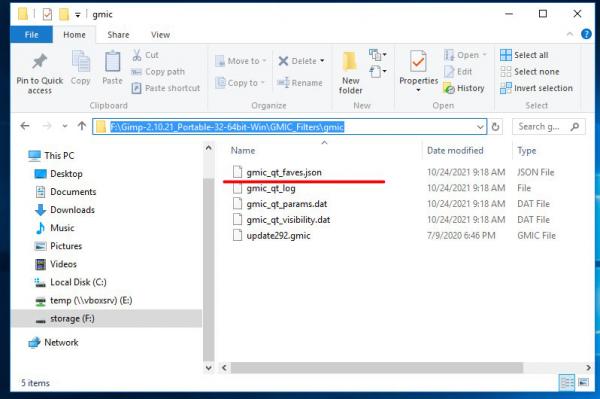Select the gmic_qt_faves.json file
The height and width of the screenshot is (399, 600).
pos(284,173)
